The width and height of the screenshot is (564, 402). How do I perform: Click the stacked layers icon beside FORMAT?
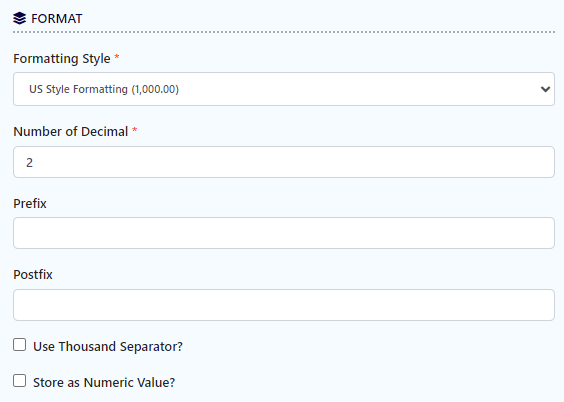19,18
